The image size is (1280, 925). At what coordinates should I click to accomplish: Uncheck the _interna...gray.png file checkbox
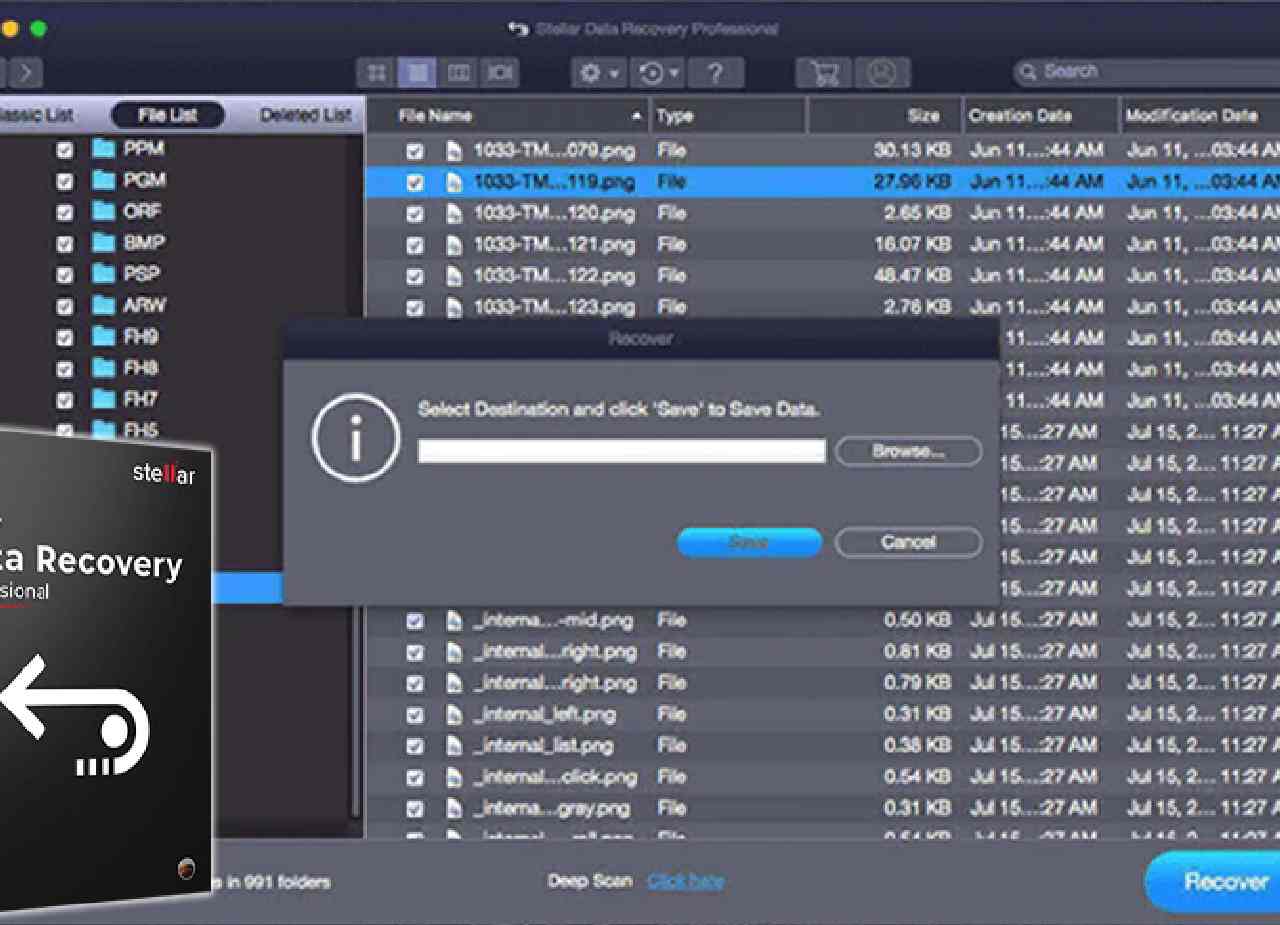tap(415, 809)
